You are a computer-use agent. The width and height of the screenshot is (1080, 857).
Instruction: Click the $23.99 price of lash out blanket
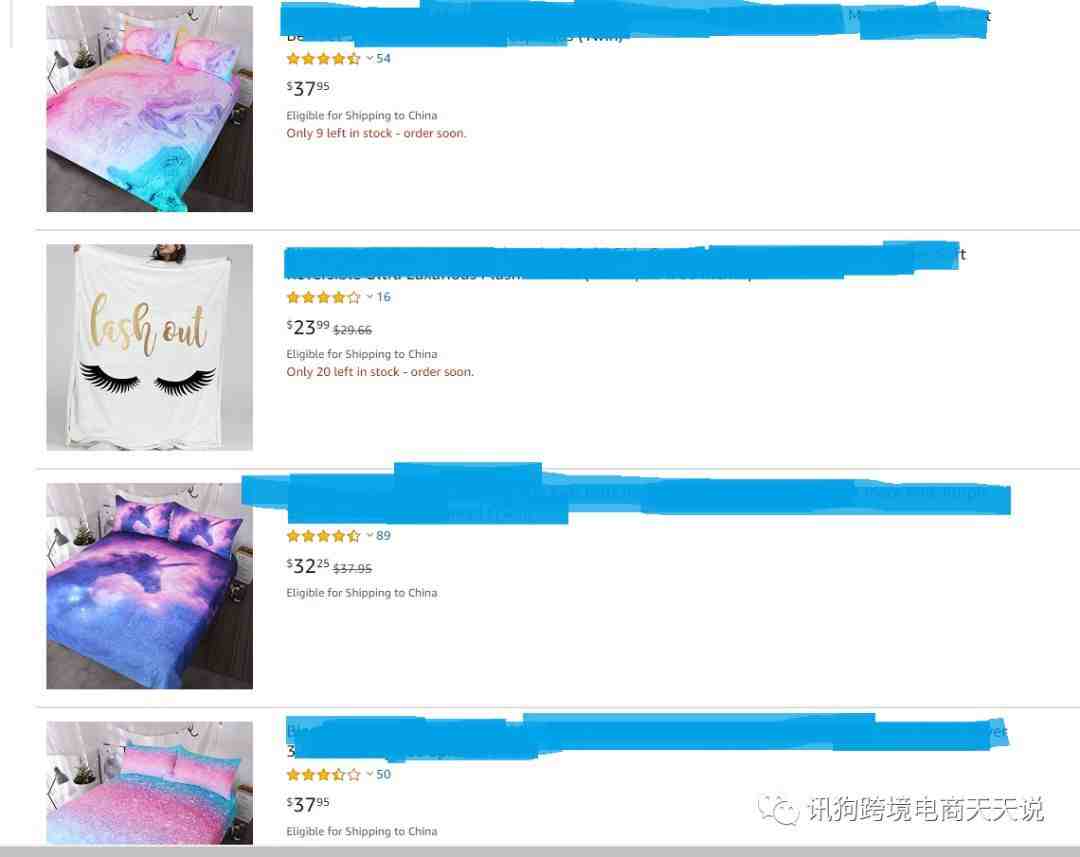[x=308, y=327]
